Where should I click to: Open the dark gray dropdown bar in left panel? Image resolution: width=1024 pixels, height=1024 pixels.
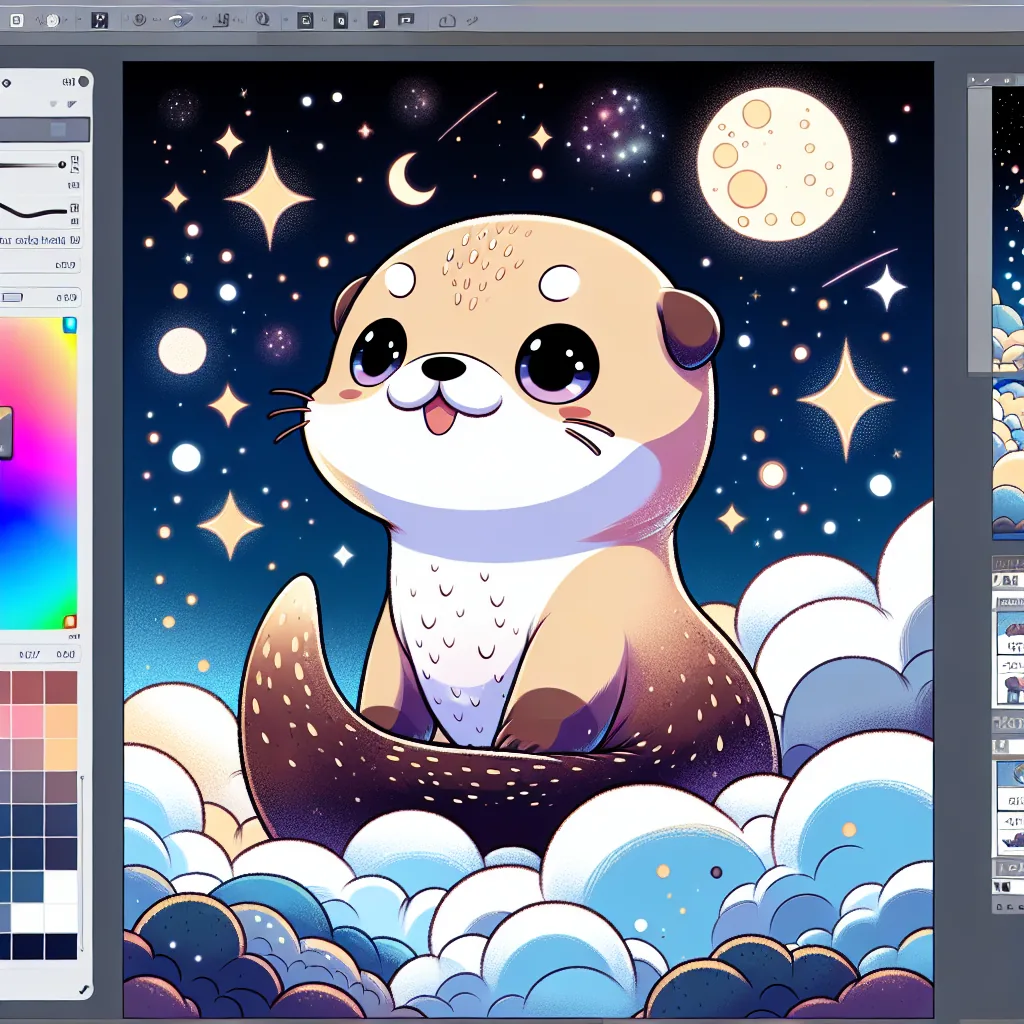(x=45, y=129)
